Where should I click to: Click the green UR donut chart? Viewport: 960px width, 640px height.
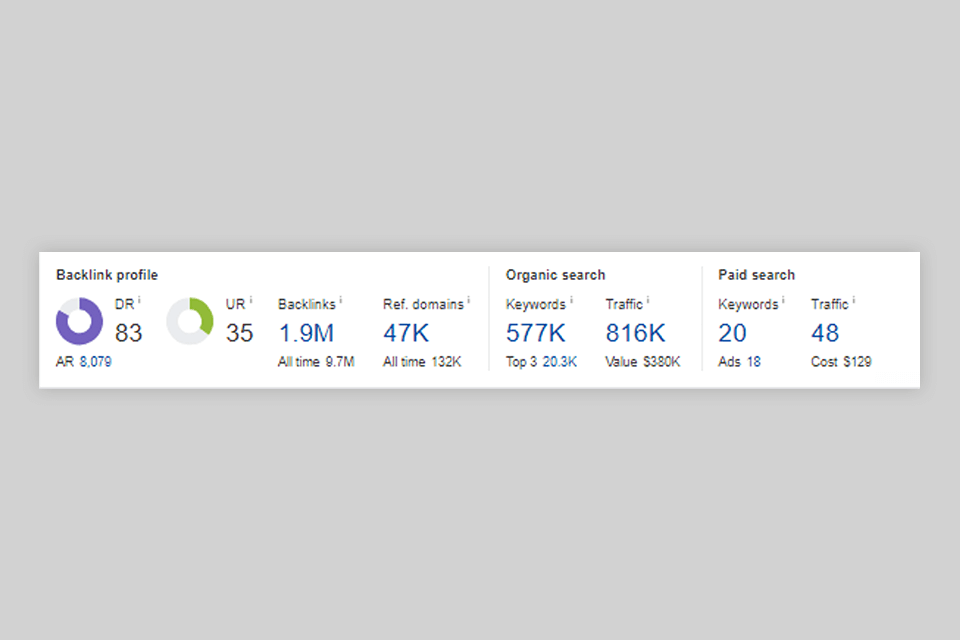tap(190, 322)
